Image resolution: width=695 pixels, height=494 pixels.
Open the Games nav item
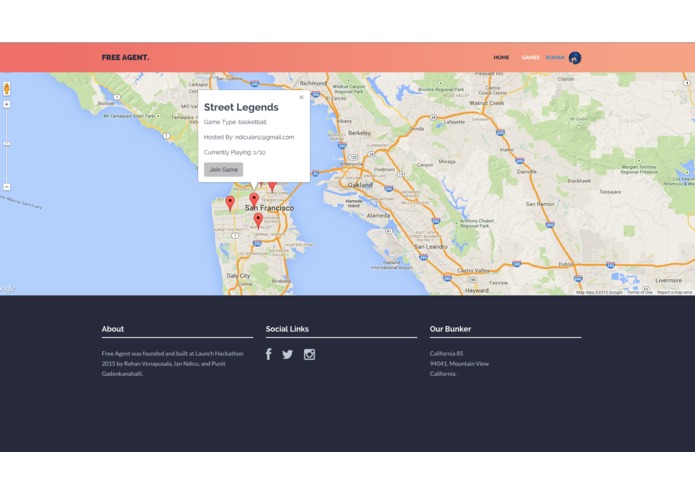531,58
